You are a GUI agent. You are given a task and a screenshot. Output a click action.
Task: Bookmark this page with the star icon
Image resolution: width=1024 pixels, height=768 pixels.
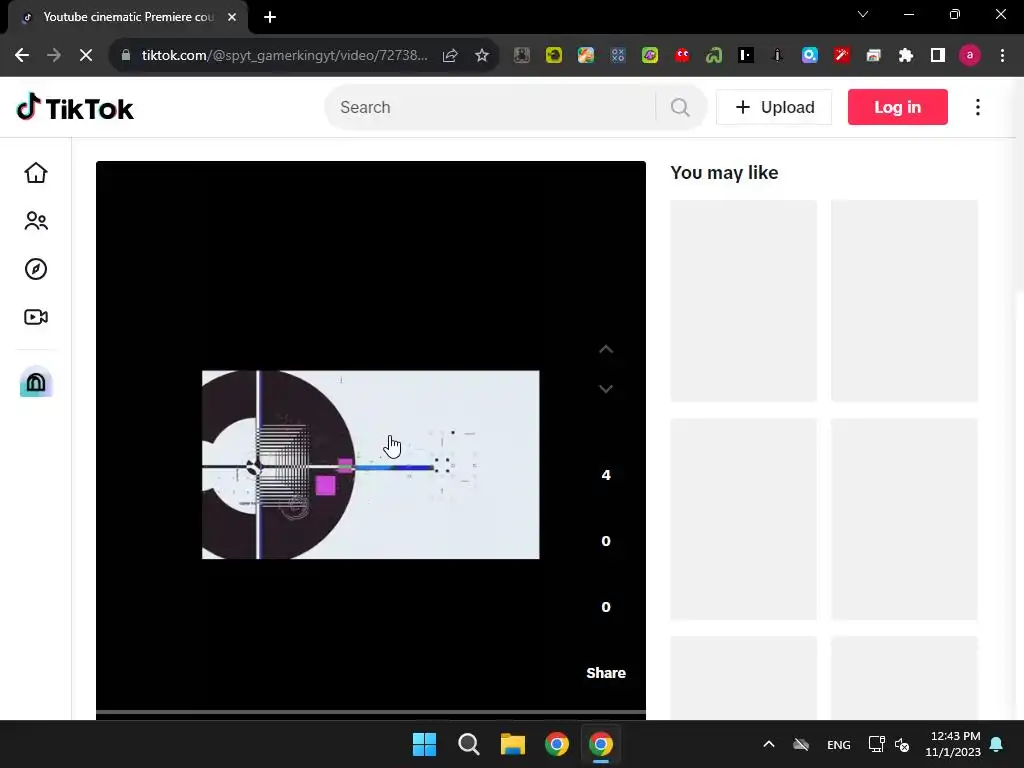point(482,56)
